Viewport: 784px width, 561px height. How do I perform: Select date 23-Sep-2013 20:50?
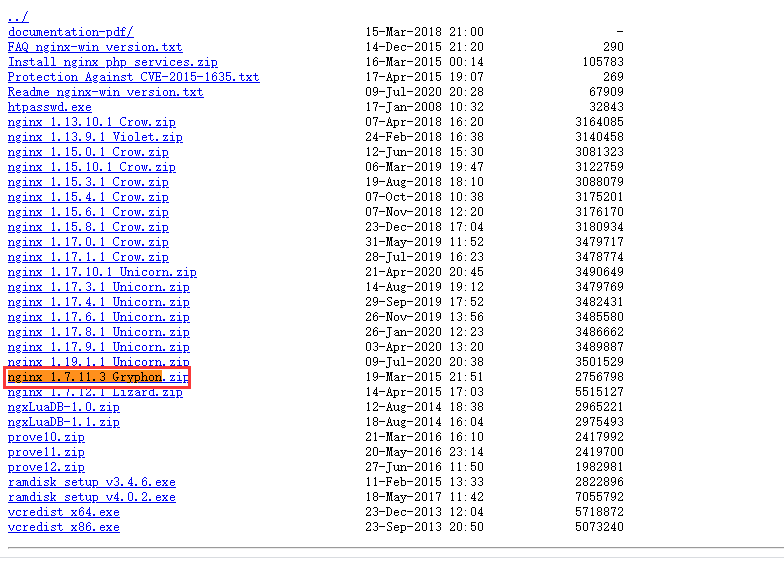(x=424, y=527)
